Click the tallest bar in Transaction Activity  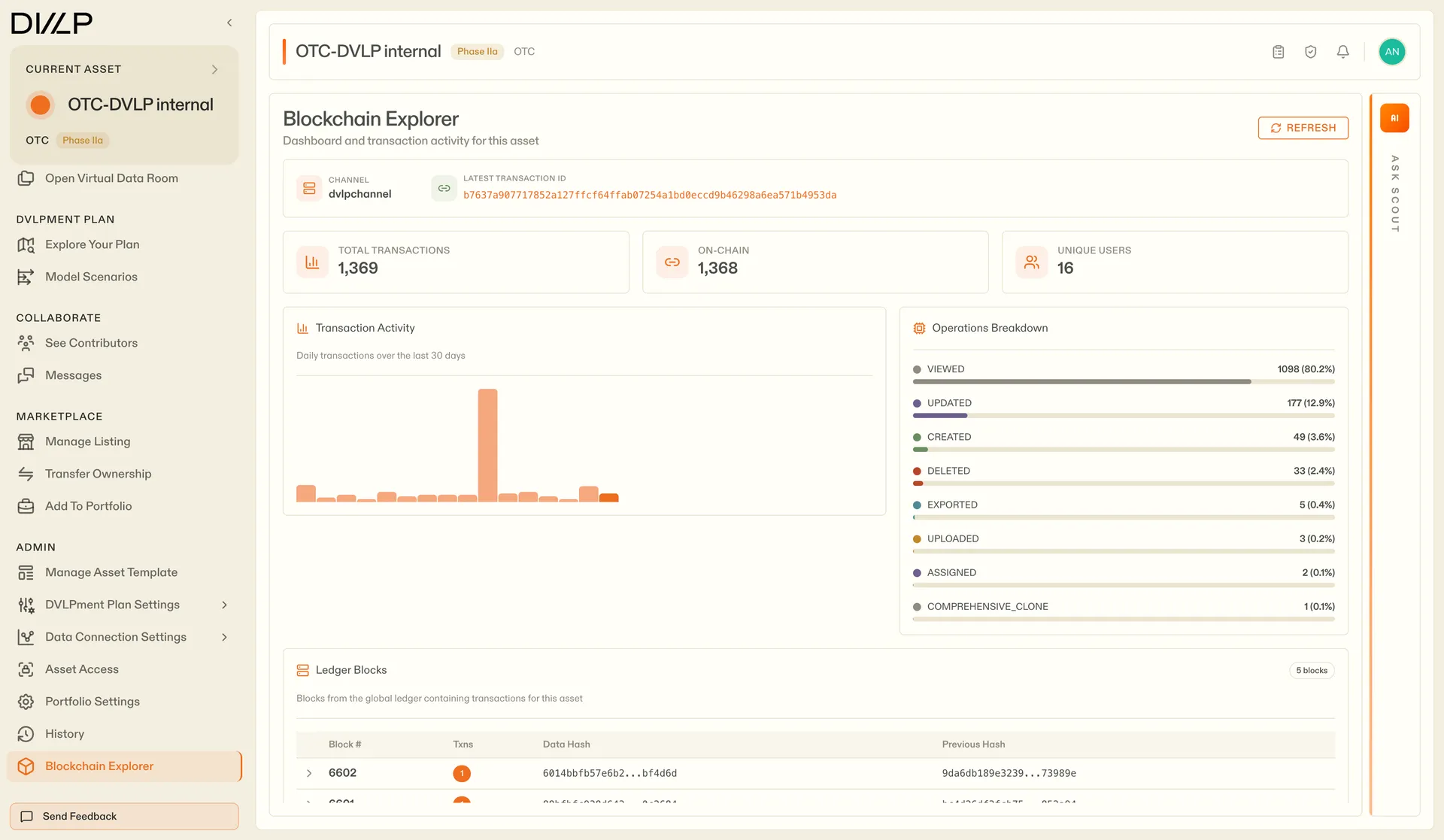click(488, 445)
